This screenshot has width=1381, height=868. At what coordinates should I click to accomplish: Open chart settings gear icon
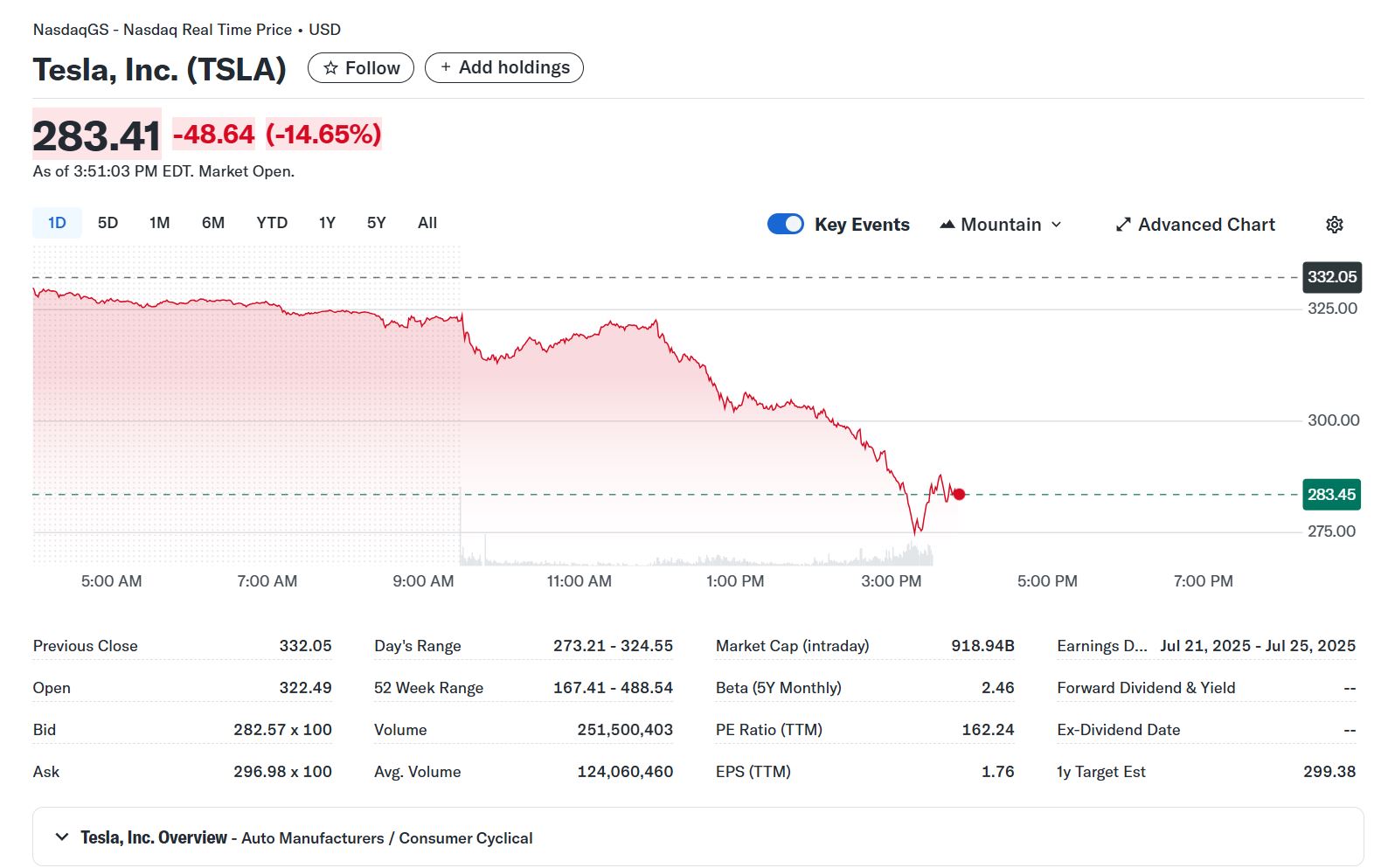(1334, 225)
